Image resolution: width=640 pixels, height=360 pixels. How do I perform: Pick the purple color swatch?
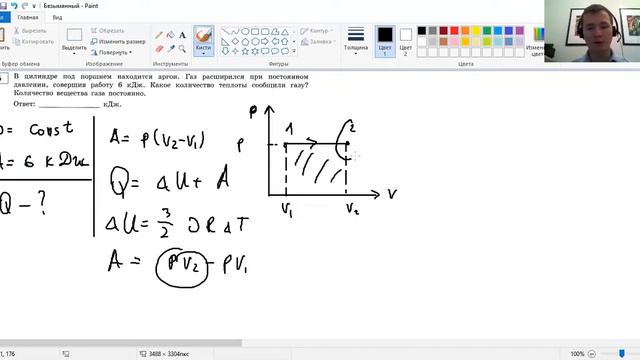520,31
